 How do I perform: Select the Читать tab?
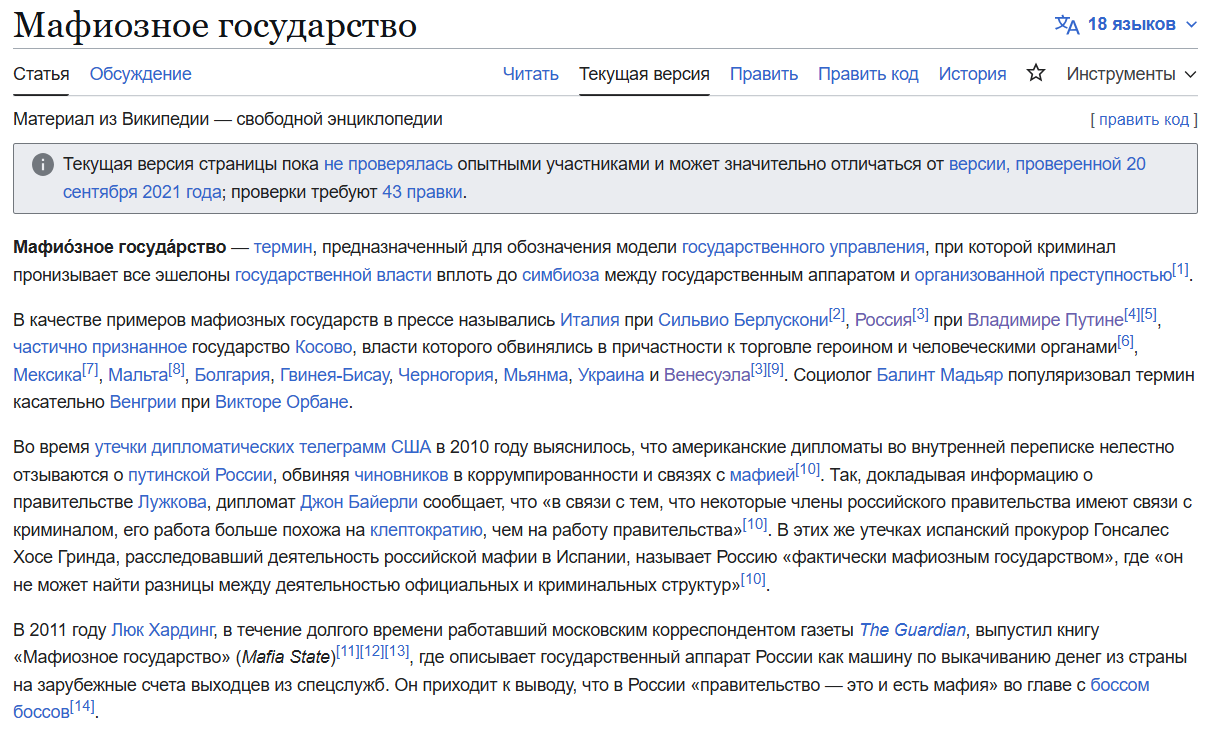(x=531, y=73)
